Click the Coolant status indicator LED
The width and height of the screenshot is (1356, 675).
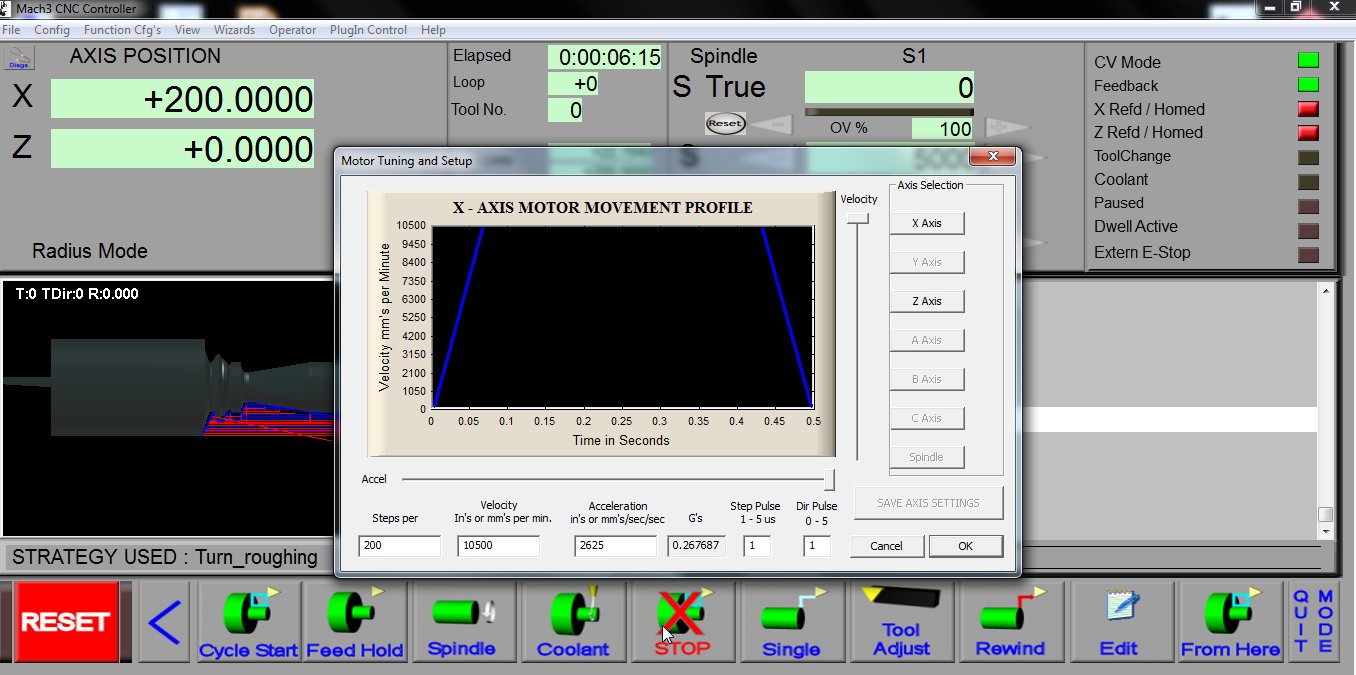[1308, 182]
